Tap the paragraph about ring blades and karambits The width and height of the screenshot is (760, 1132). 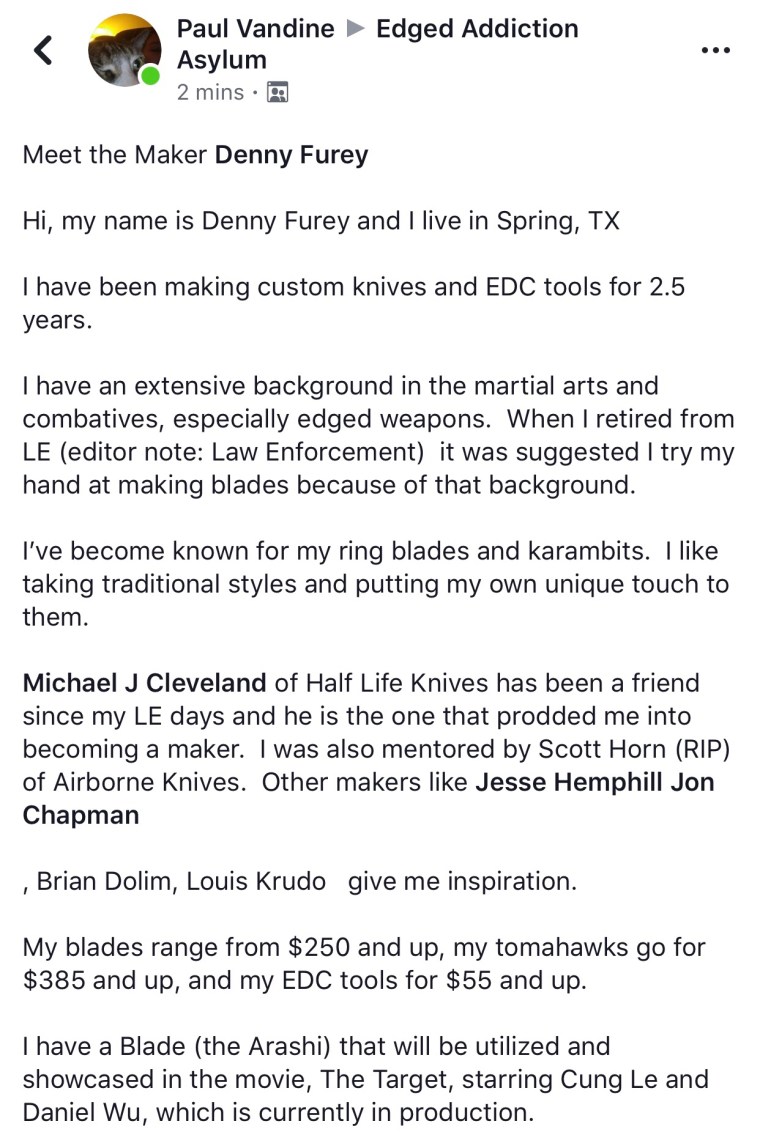375,583
